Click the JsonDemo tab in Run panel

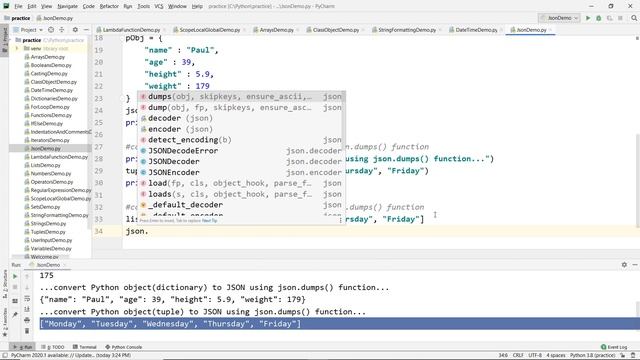tap(48, 265)
